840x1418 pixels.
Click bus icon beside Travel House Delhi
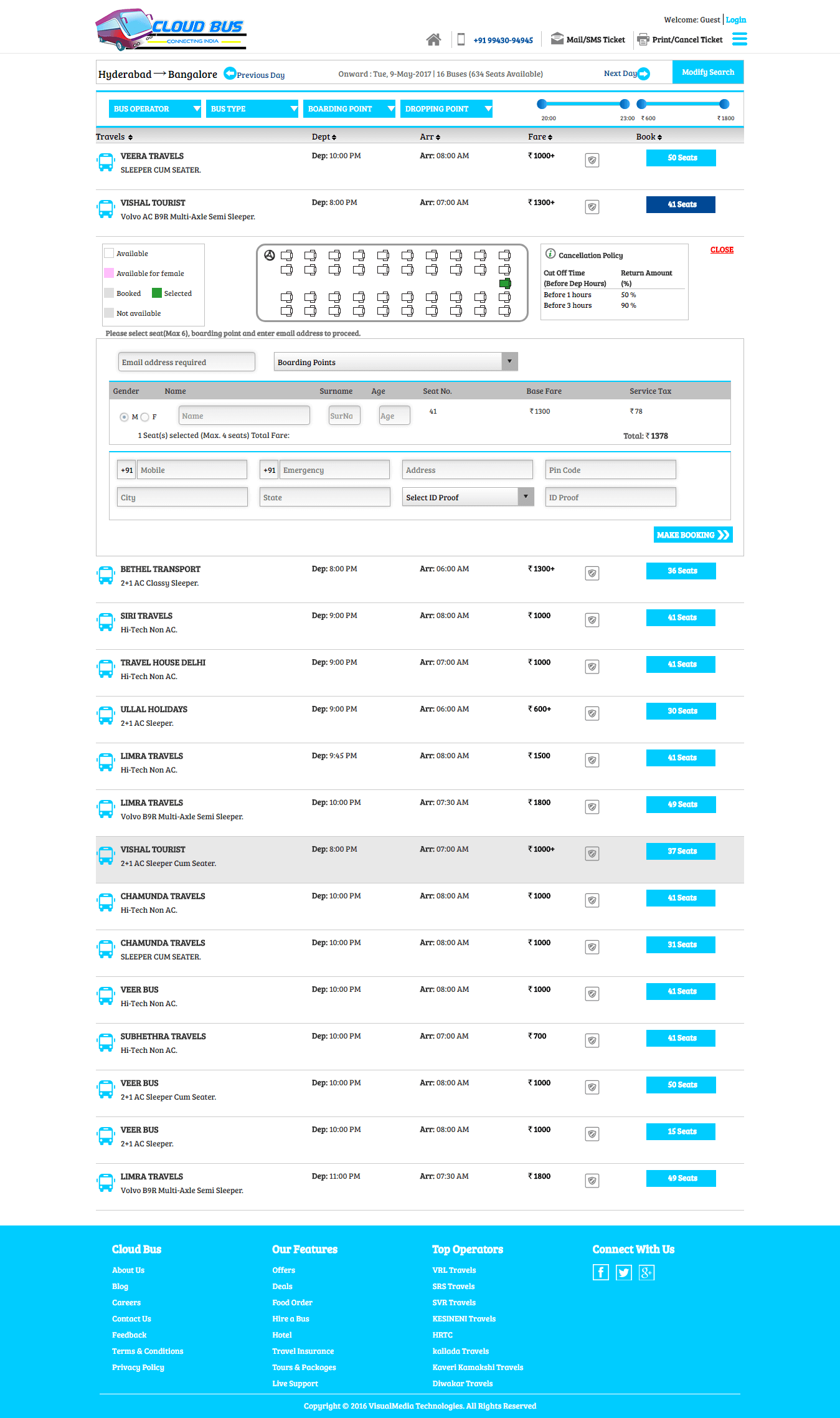pyautogui.click(x=106, y=669)
